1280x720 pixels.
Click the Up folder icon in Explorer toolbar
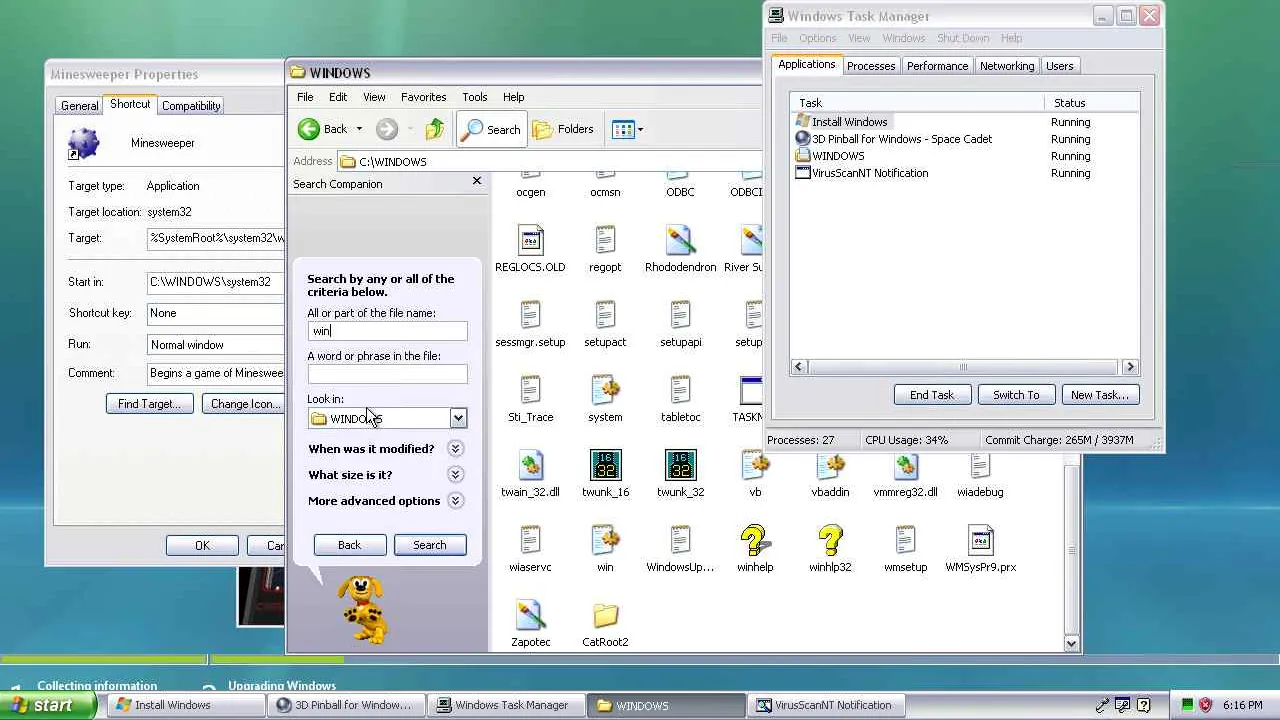pos(434,129)
